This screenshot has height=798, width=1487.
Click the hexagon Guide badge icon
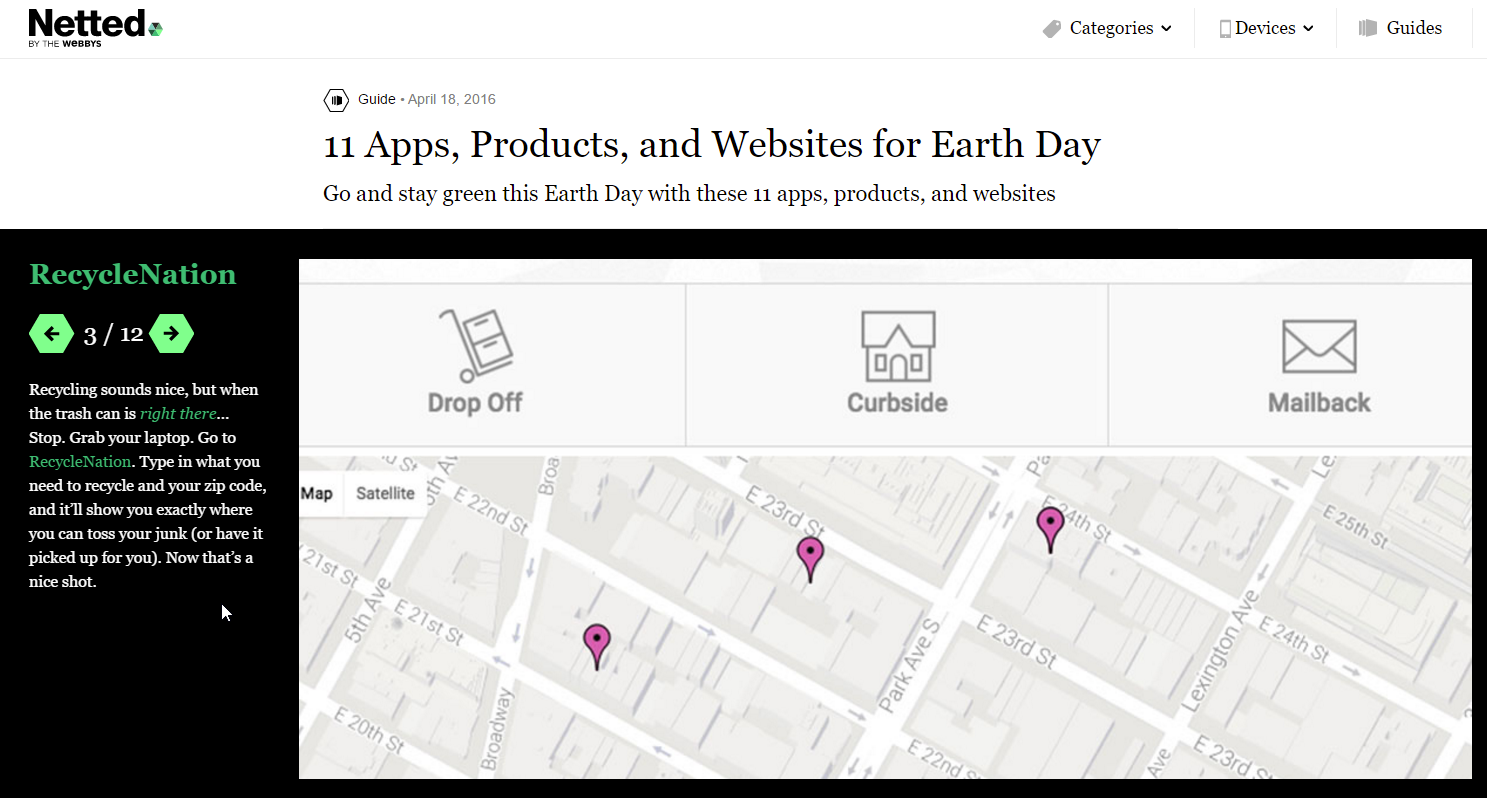click(x=336, y=100)
